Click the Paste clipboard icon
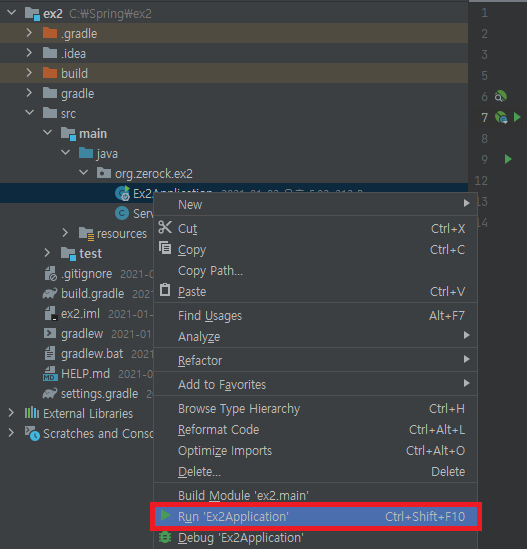The width and height of the screenshot is (527, 549). click(x=165, y=290)
